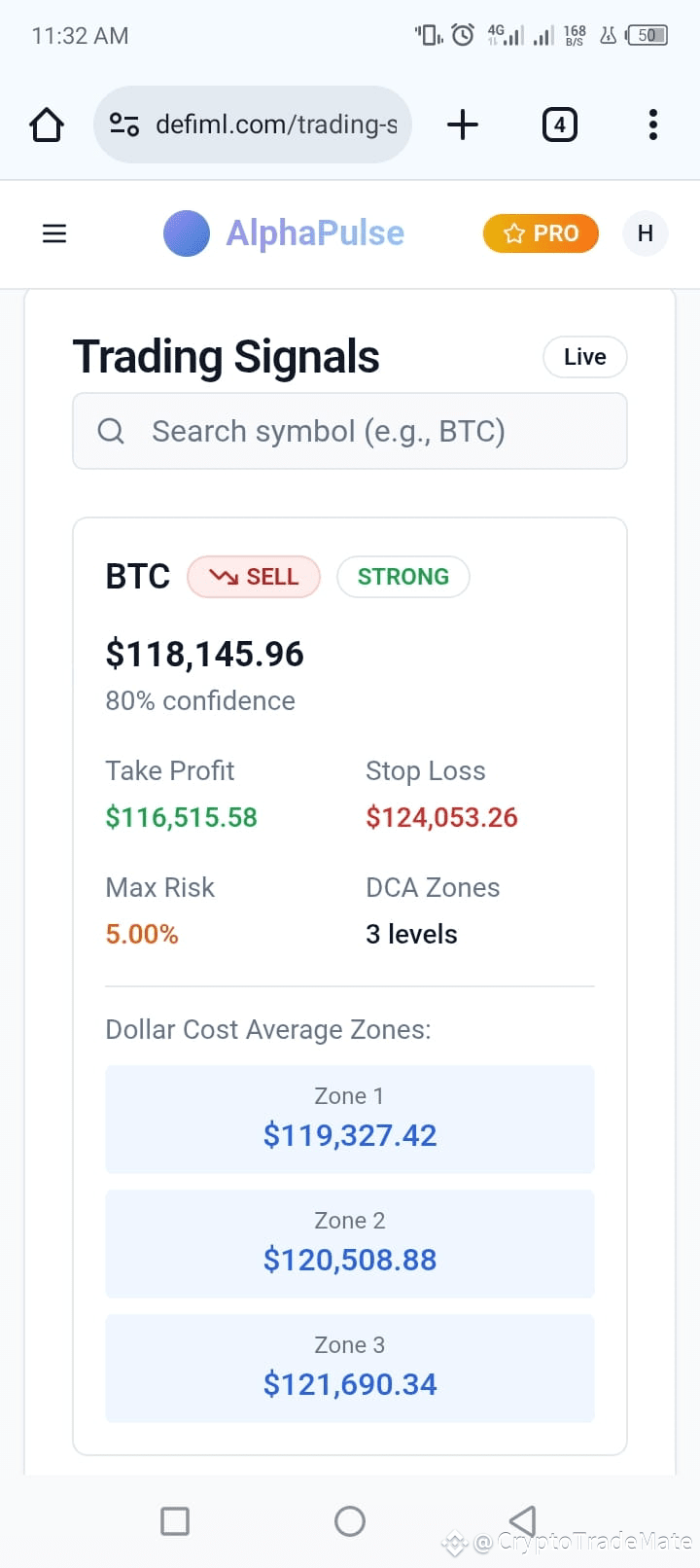The image size is (700, 1568).
Task: Click the AlphaPulse logo circle
Action: point(187,233)
